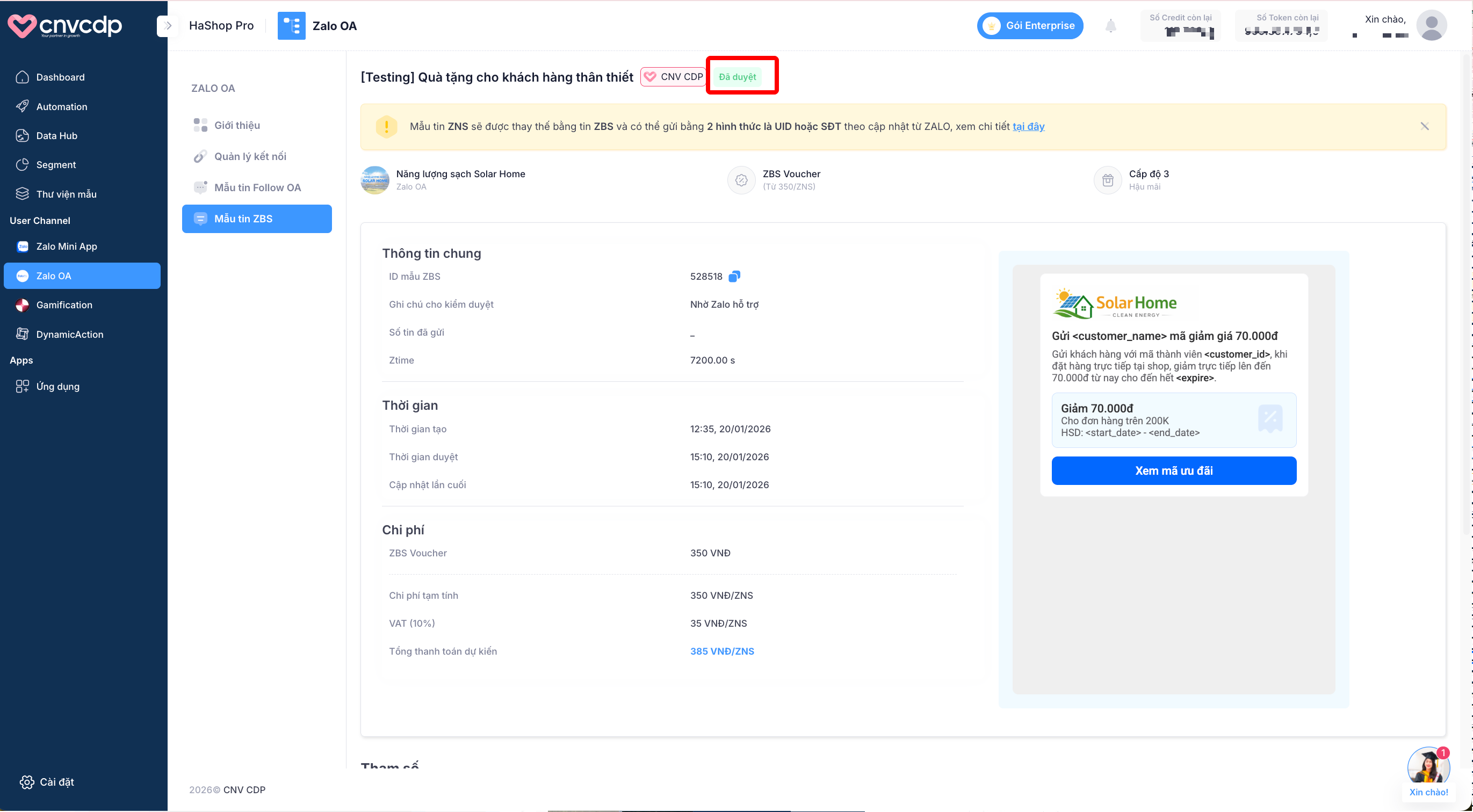Open Dashboard from the sidebar

coord(60,77)
